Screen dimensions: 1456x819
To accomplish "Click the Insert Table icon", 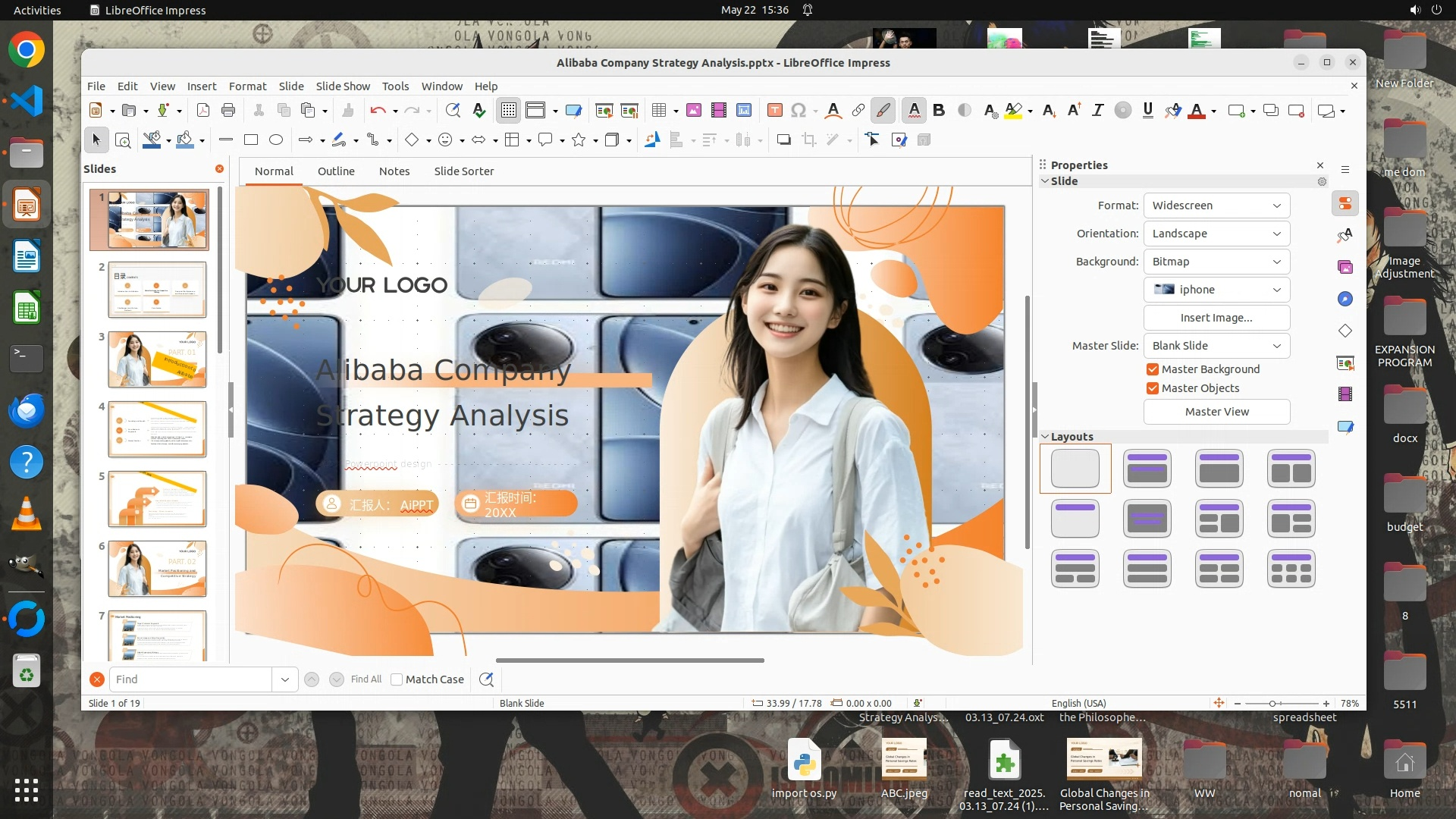I will (658, 111).
